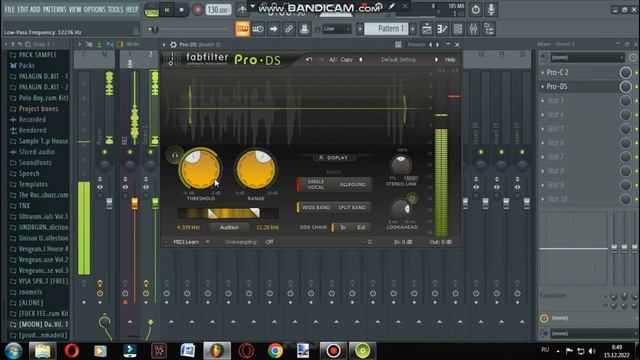Click the Pro-DS undo arrow
This screenshot has width=640, height=360.
(x=309, y=60)
